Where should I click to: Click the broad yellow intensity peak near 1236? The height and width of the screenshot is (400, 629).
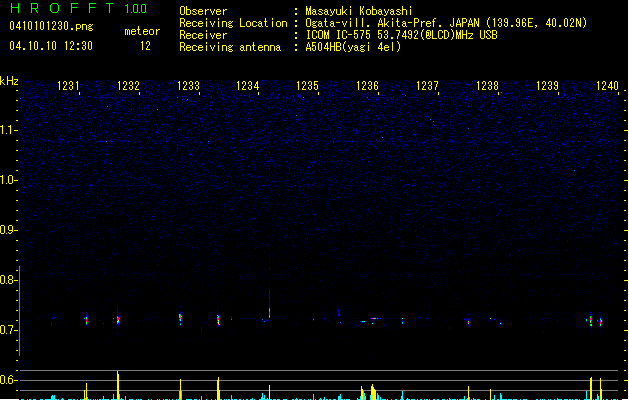tap(373, 392)
